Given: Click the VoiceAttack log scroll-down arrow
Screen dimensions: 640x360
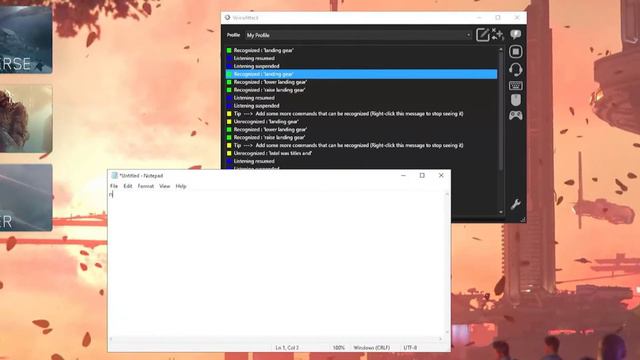Looking at the screenshot, I should [501, 212].
